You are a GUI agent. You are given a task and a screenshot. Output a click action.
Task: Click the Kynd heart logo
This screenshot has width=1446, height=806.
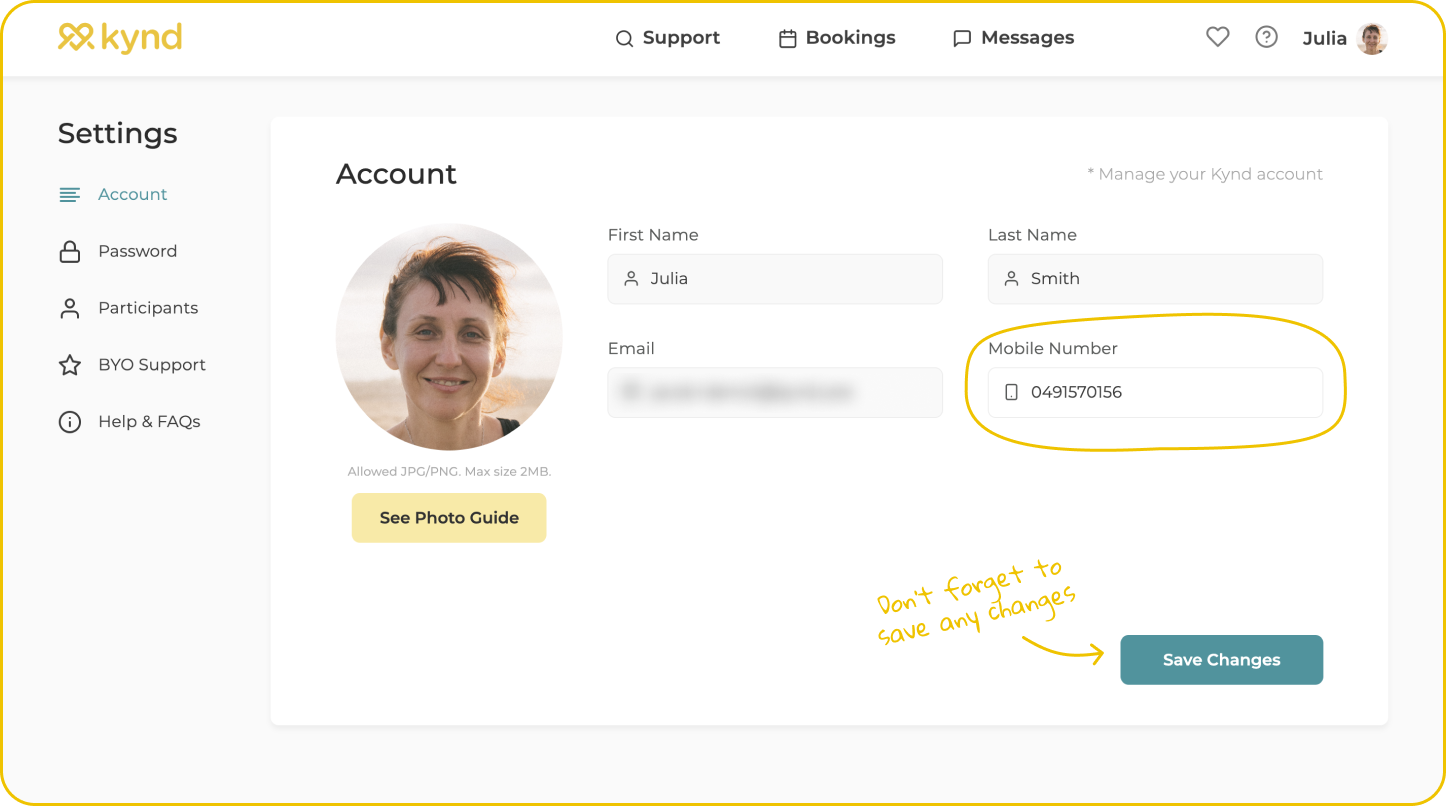[x=76, y=37]
